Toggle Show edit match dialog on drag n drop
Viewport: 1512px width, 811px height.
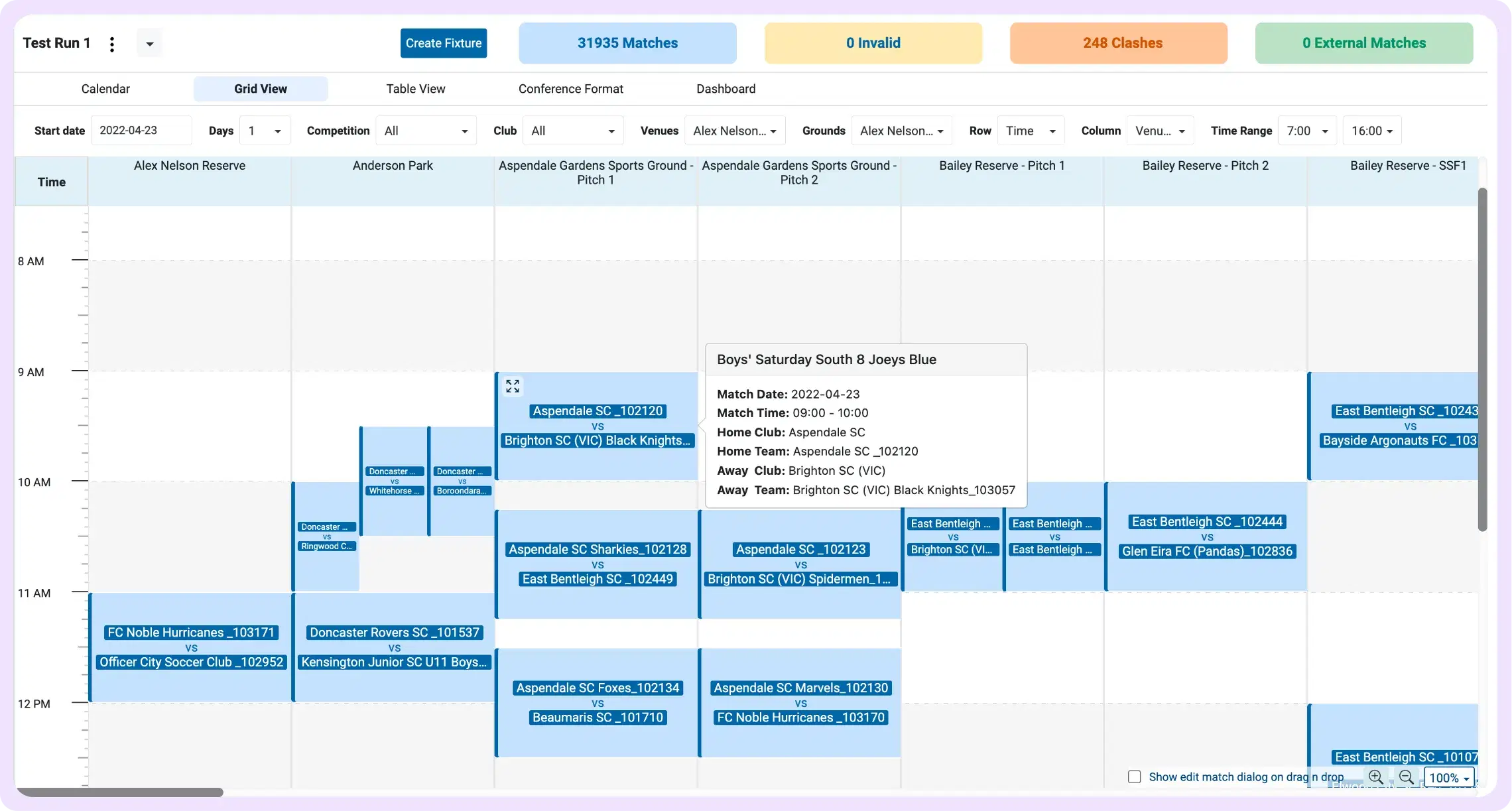1135,777
